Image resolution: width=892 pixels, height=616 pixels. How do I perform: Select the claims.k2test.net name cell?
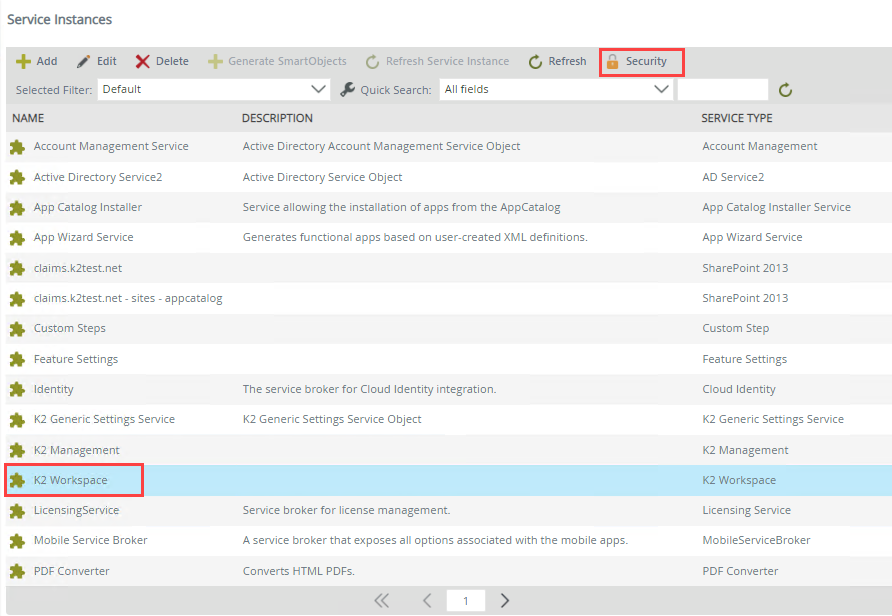78,268
